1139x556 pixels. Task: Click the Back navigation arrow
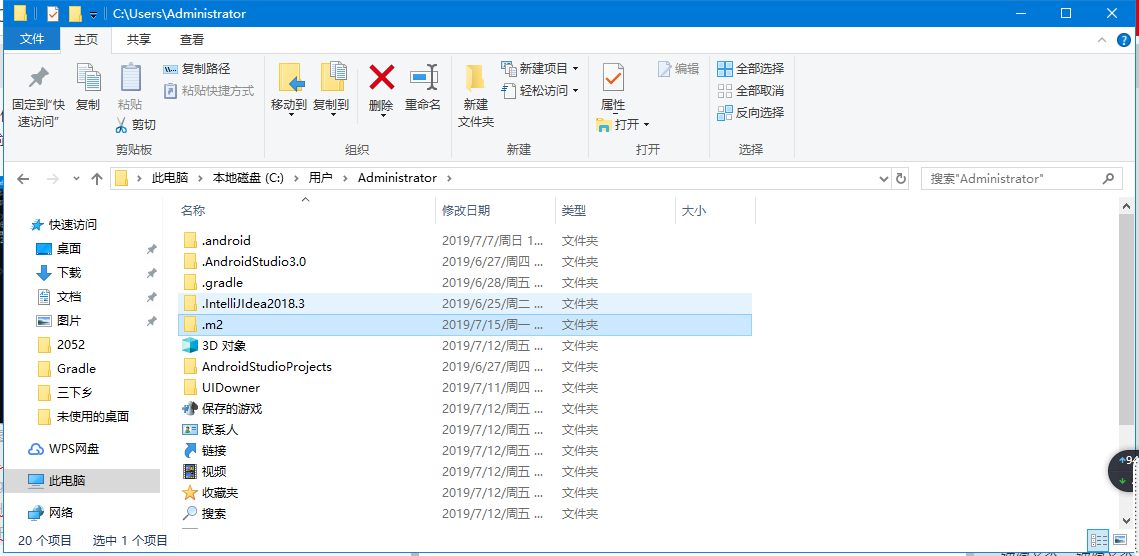[23, 179]
